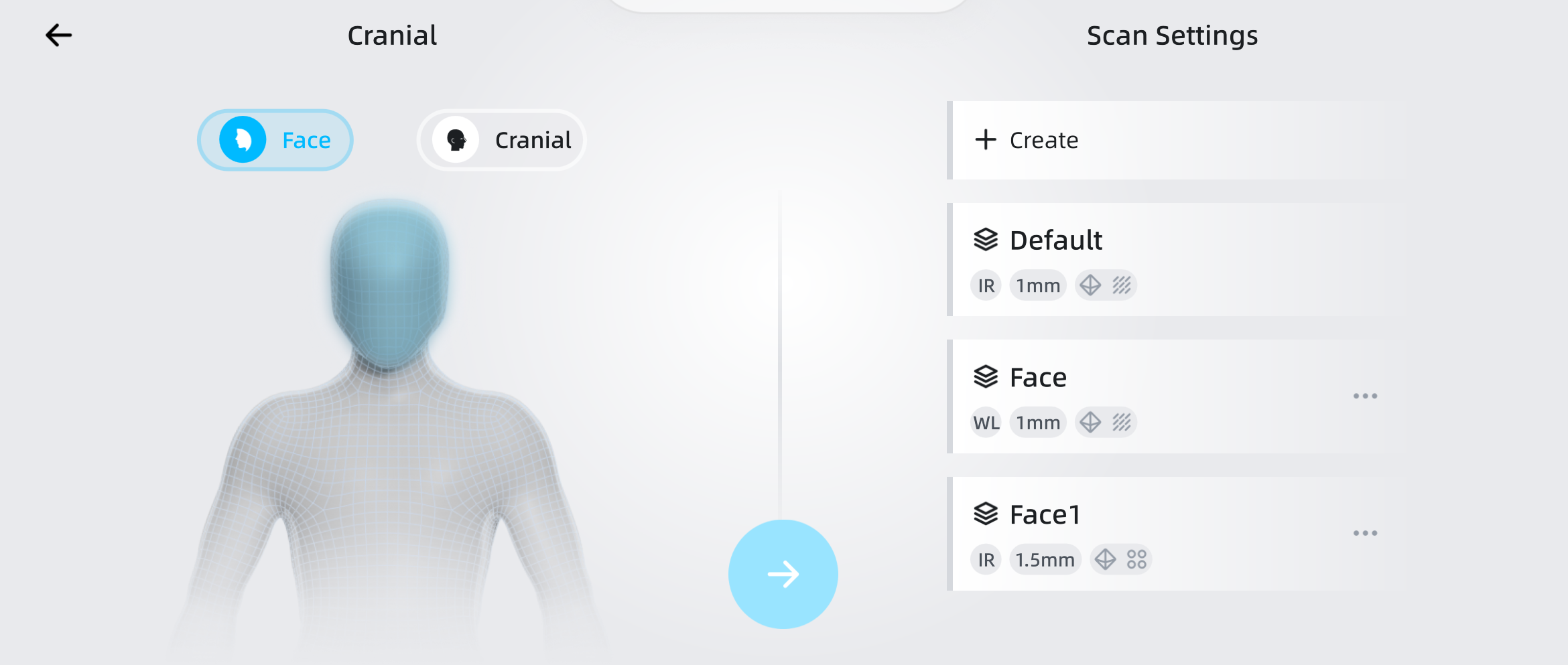Click the 1mm resolution tag on Default
Screen dimensions: 1568x665
click(1038, 286)
